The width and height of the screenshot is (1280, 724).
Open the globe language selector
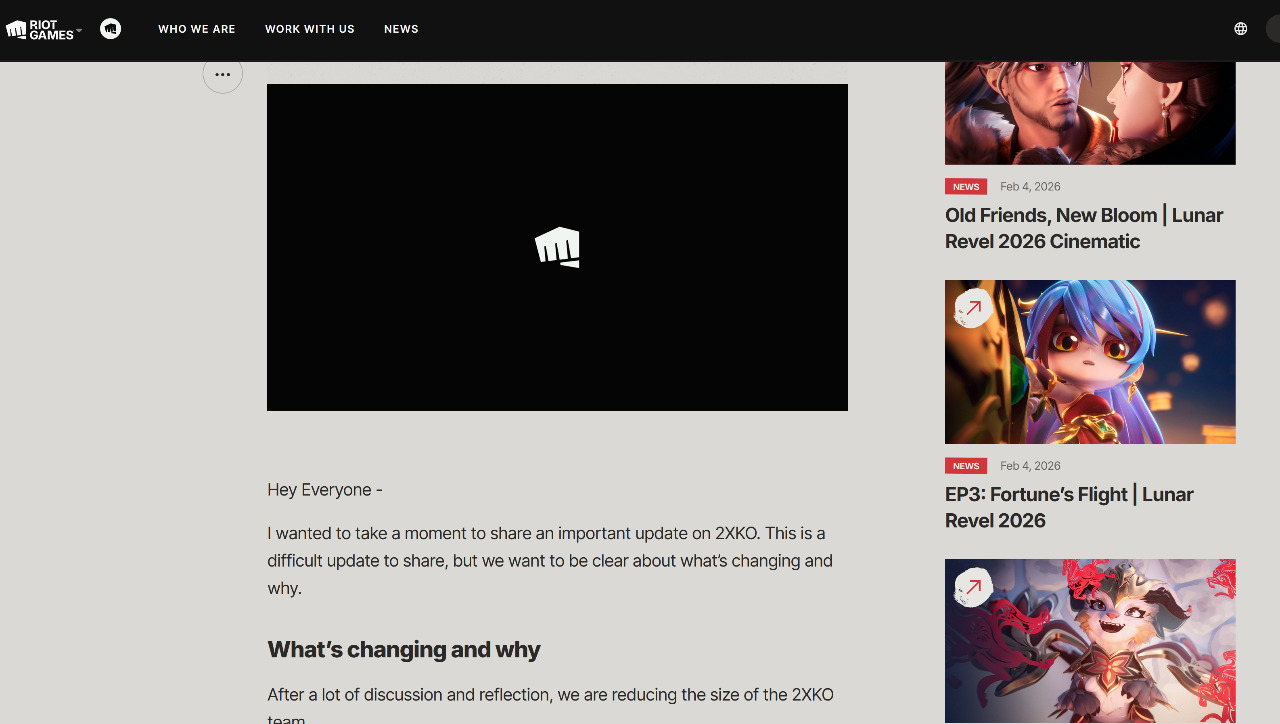pos(1241,29)
